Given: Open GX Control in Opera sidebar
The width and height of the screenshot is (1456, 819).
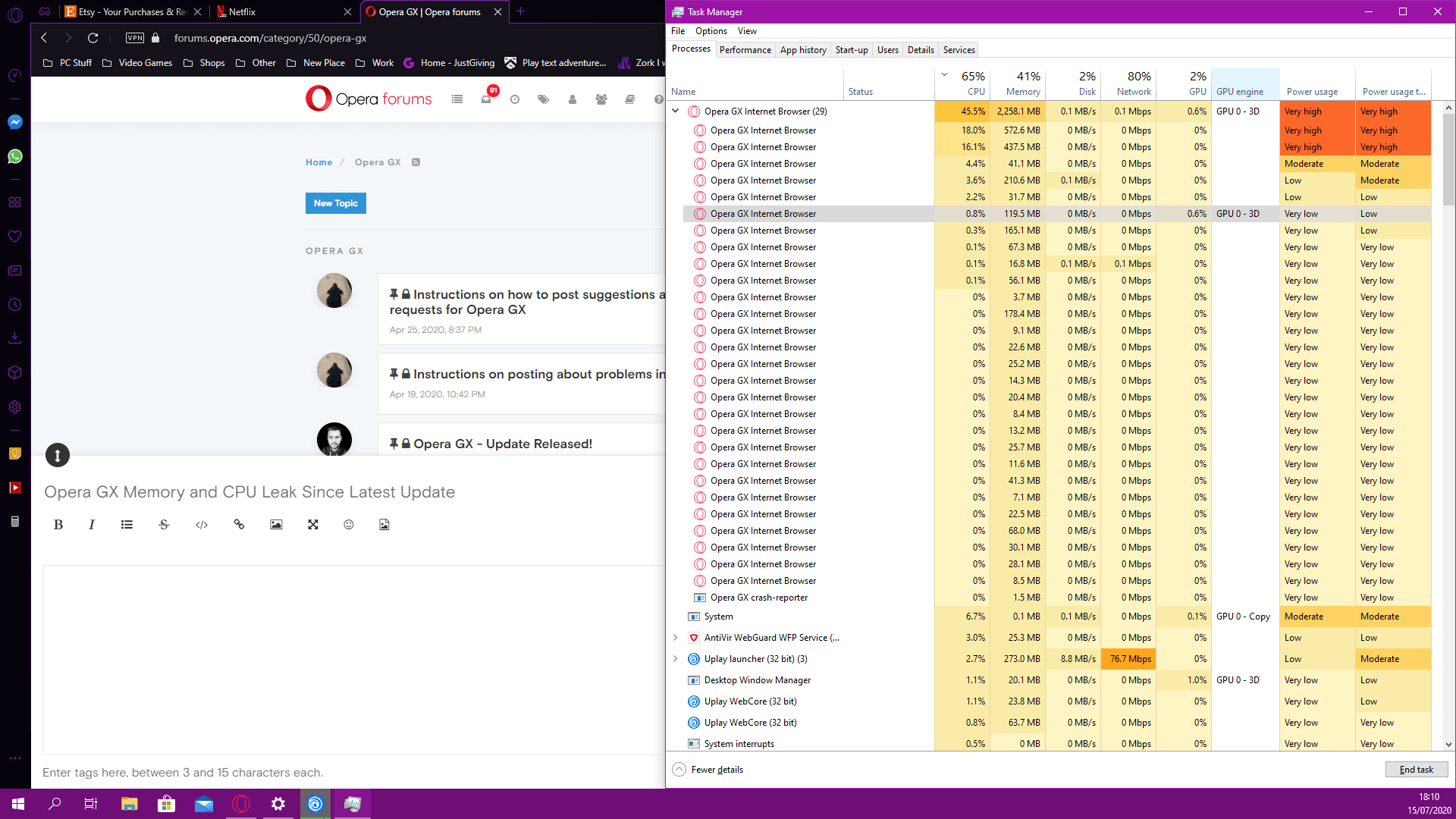Looking at the screenshot, I should tap(14, 76).
